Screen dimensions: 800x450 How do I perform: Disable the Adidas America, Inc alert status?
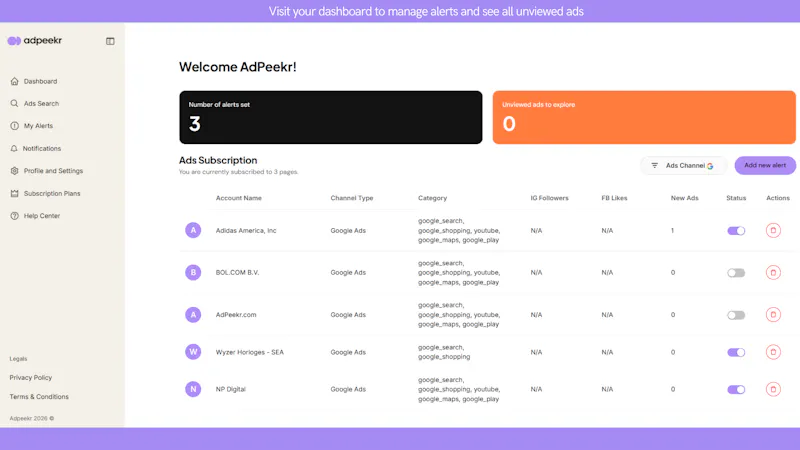point(736,231)
